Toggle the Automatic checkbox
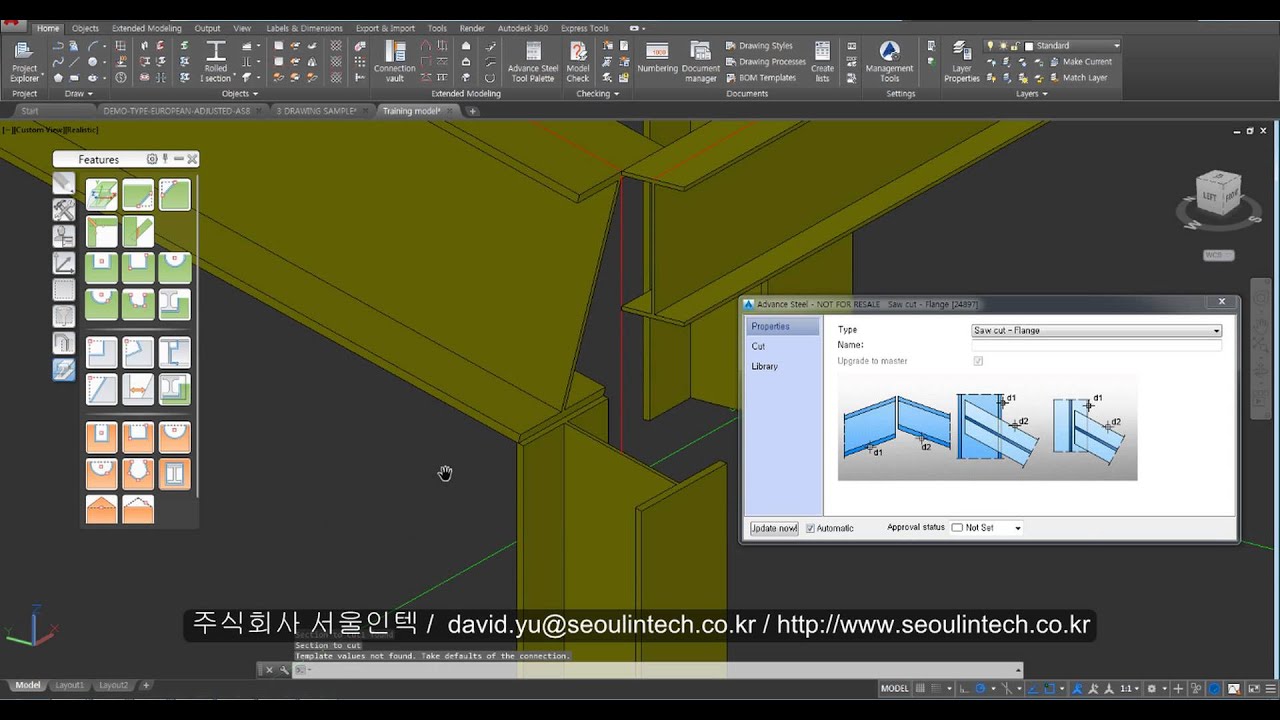 coord(810,528)
